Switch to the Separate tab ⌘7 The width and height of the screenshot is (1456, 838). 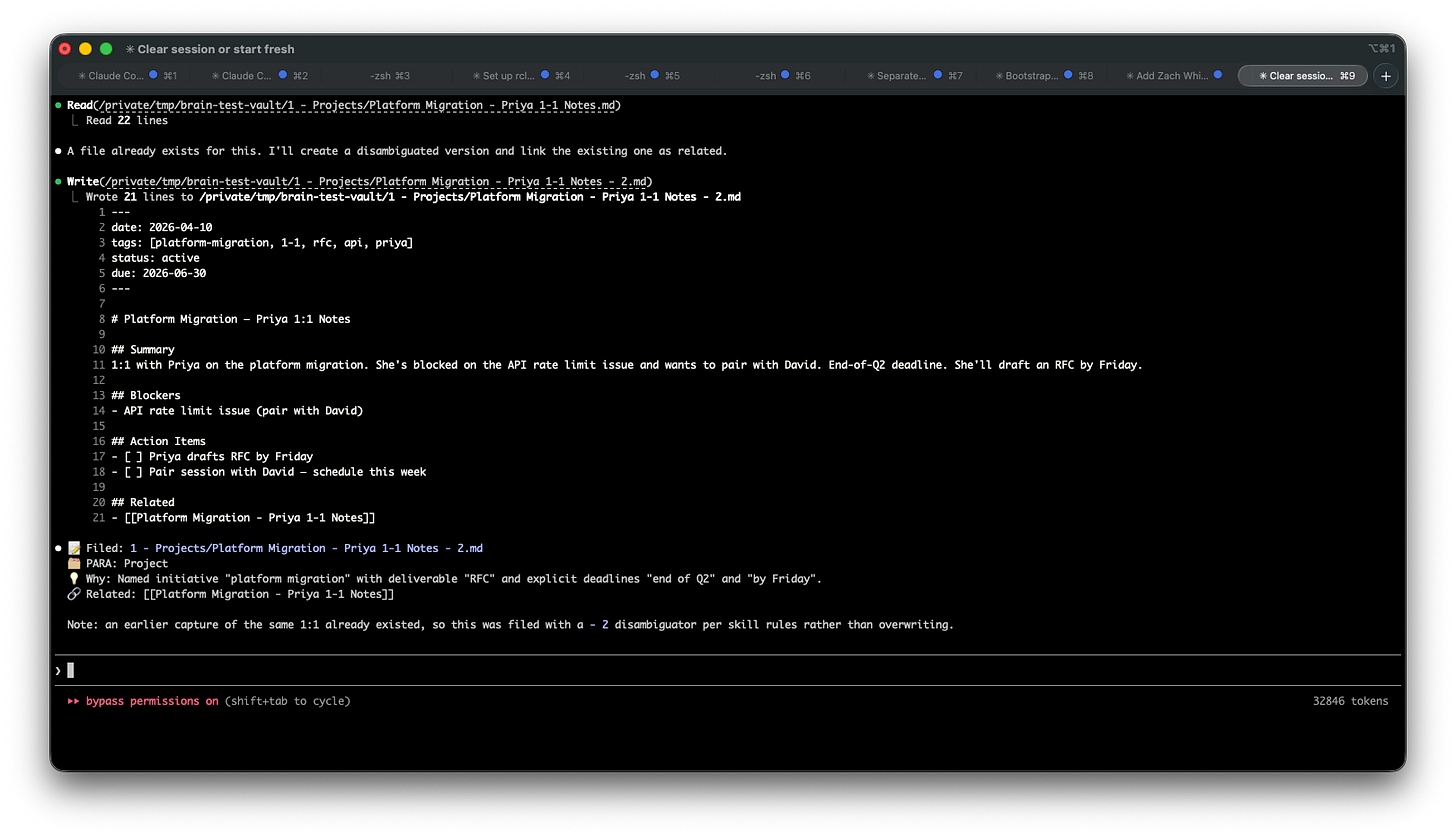[x=914, y=76]
